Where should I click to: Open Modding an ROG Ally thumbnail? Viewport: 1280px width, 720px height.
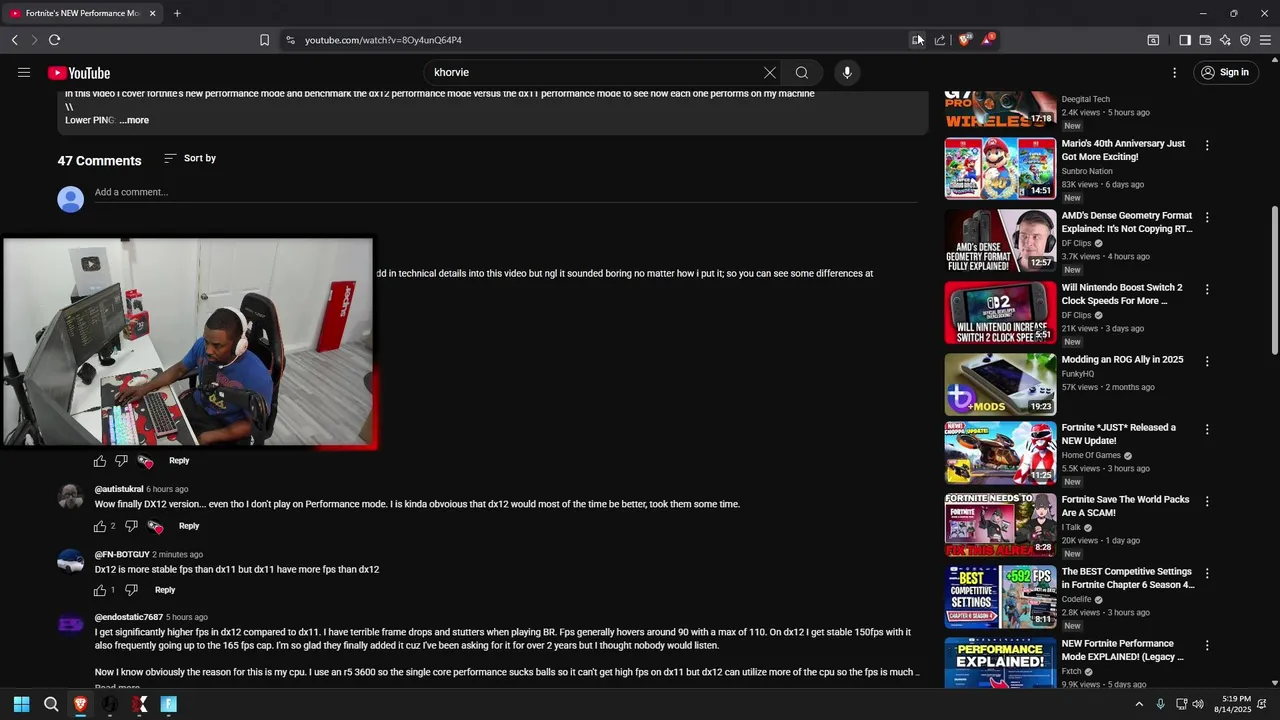1000,384
